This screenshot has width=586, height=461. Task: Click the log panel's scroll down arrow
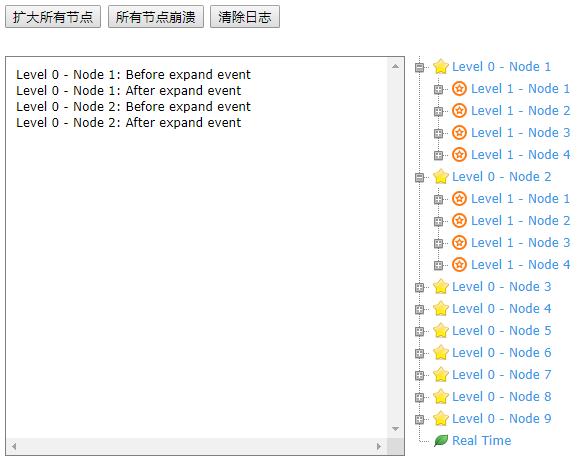tap(395, 429)
